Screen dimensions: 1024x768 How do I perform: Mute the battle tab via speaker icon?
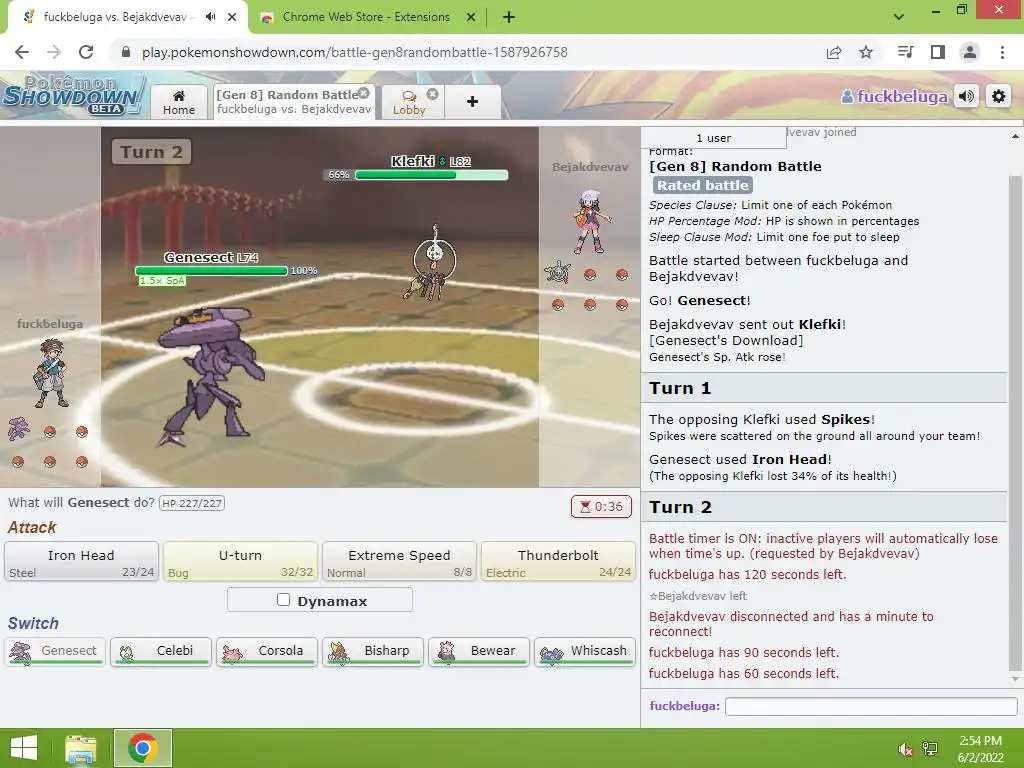210,17
